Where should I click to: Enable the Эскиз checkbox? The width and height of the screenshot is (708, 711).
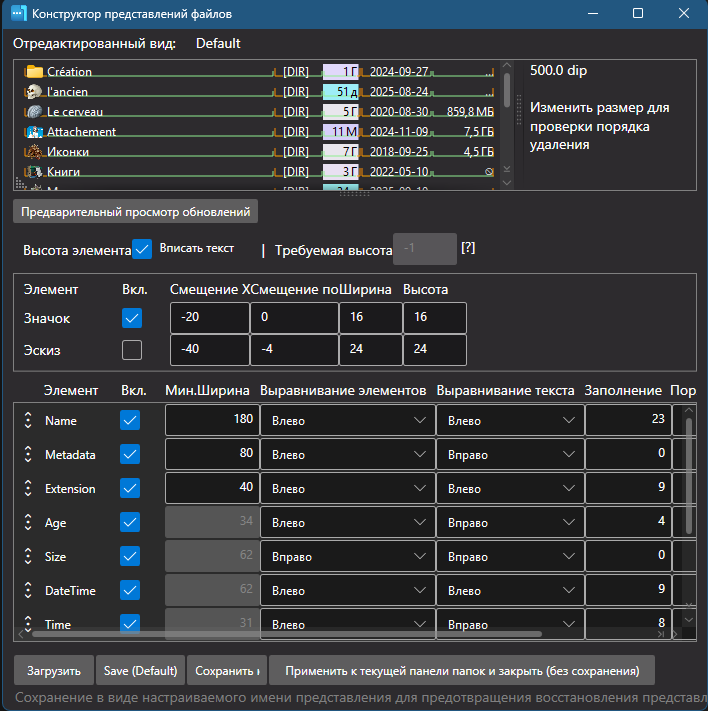click(132, 350)
